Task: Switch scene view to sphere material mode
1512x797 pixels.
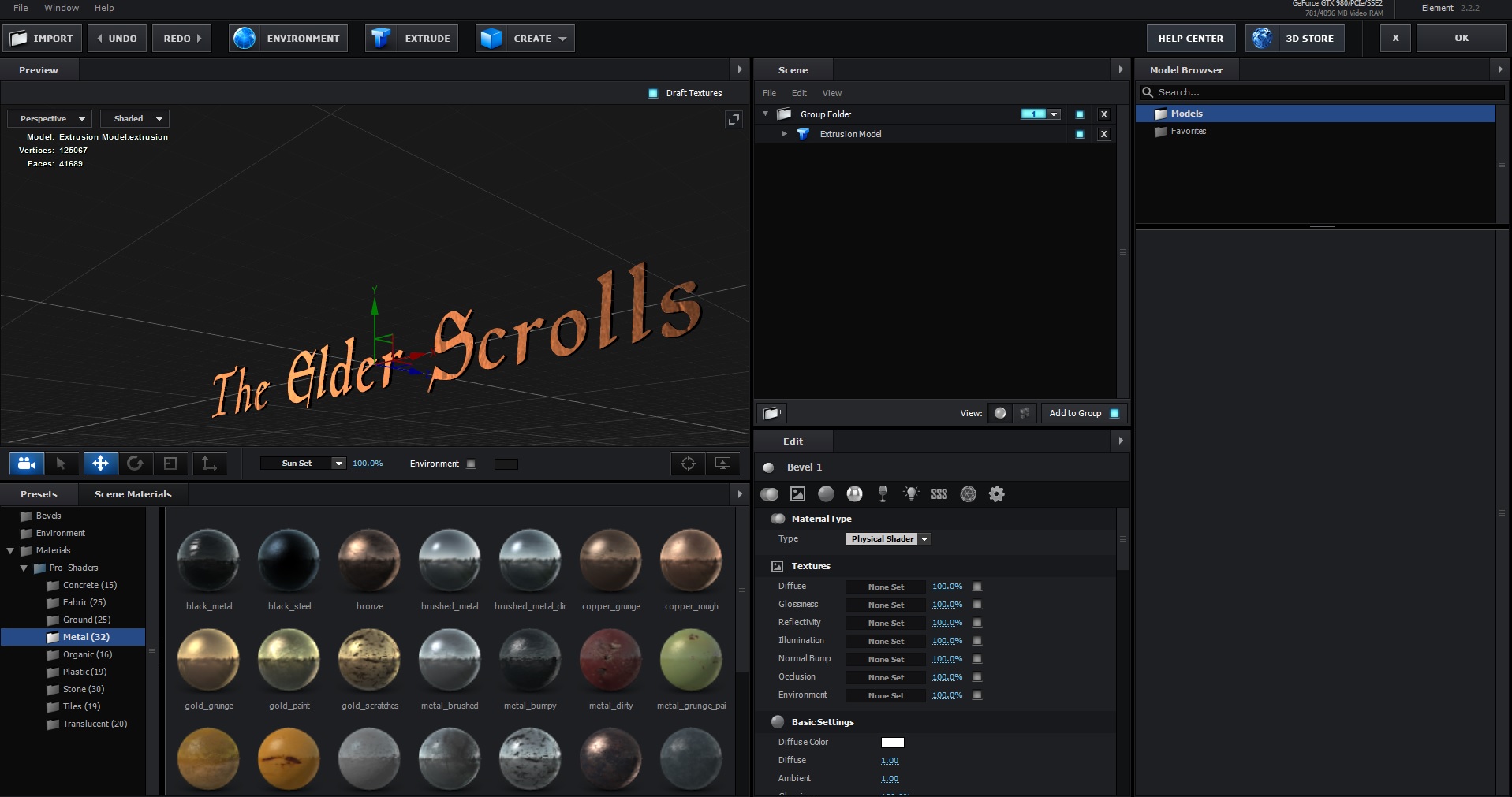Action: pos(1000,413)
